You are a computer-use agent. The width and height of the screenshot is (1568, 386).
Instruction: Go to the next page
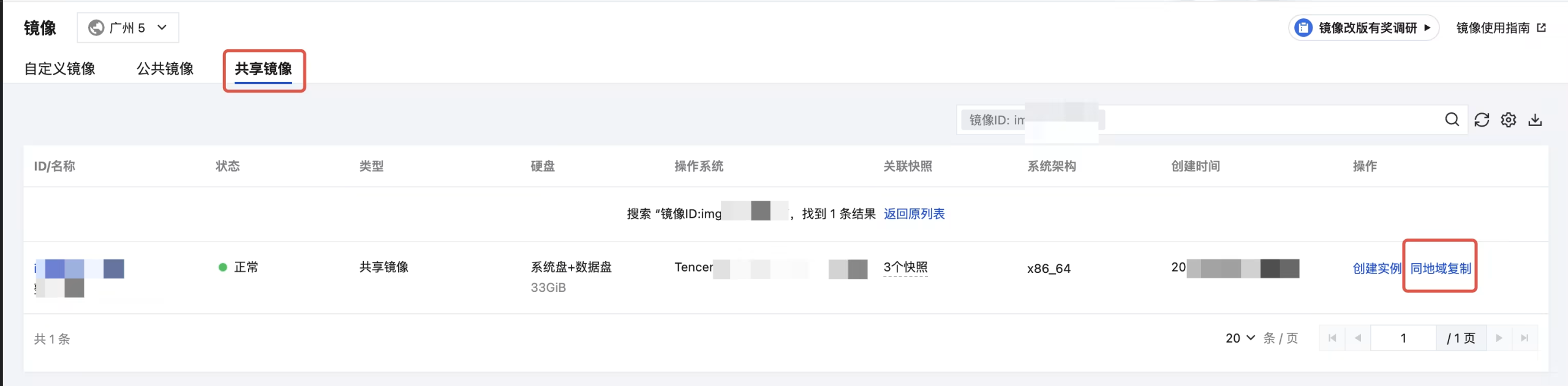1499,338
